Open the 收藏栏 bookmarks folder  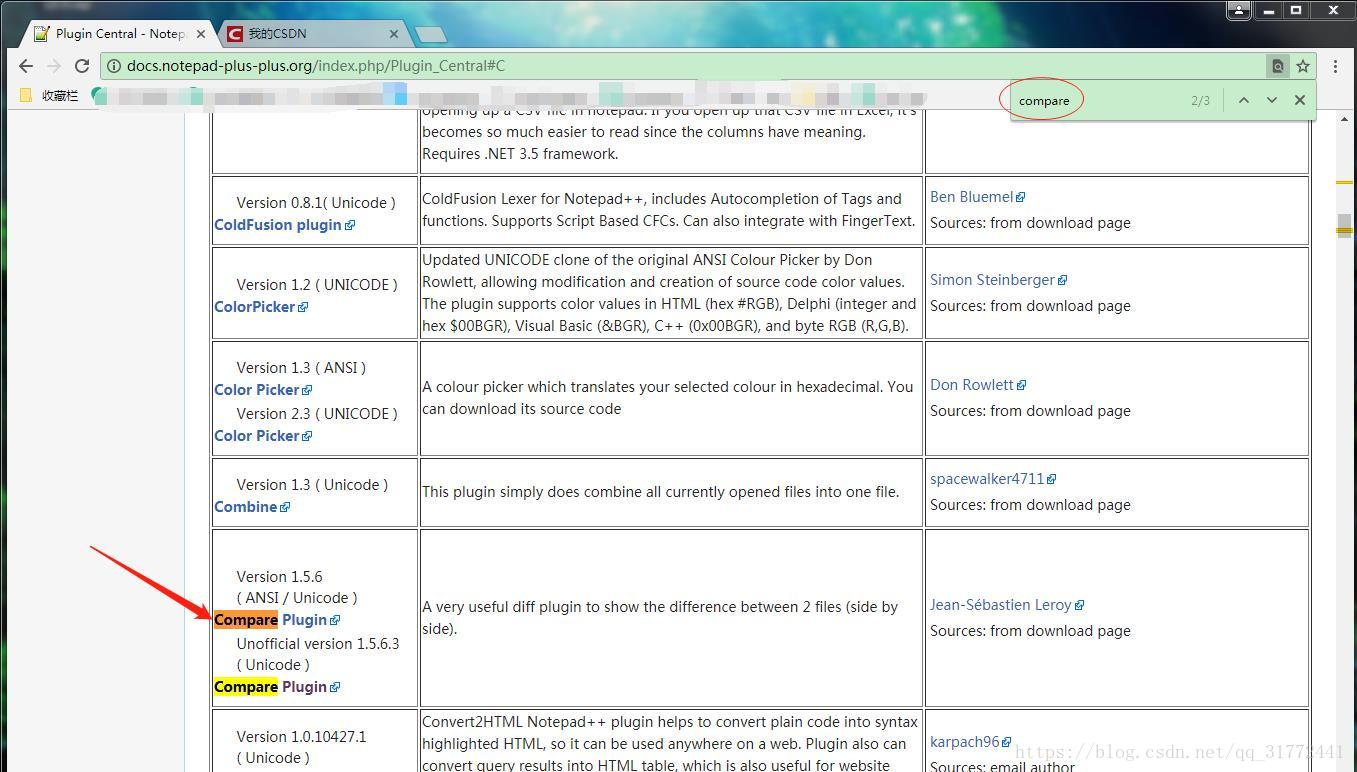(50, 96)
